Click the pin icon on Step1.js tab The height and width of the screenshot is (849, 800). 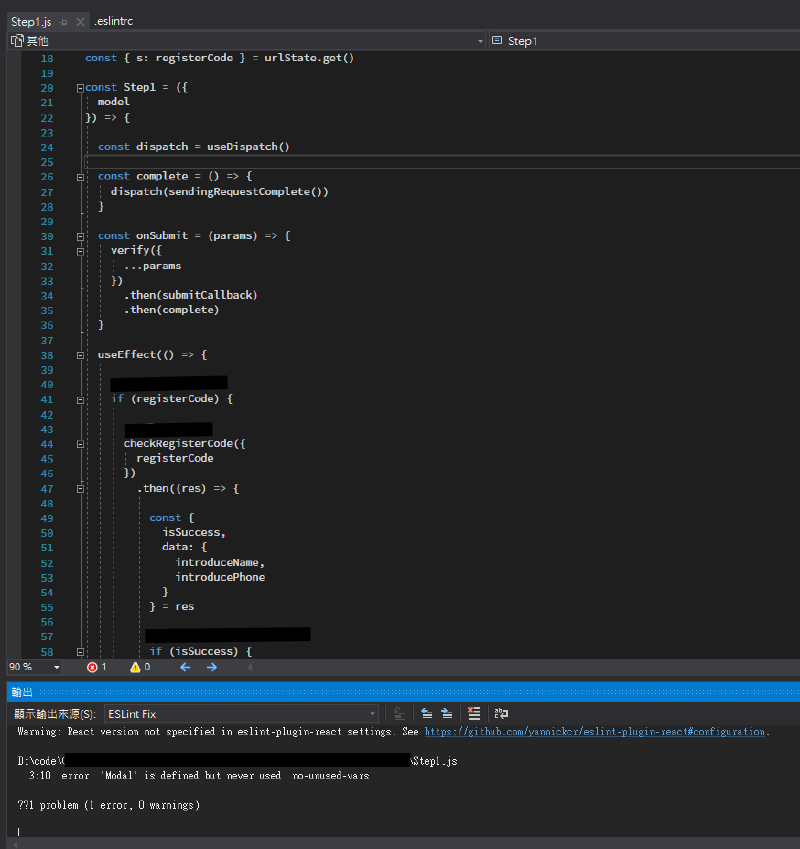pos(63,21)
